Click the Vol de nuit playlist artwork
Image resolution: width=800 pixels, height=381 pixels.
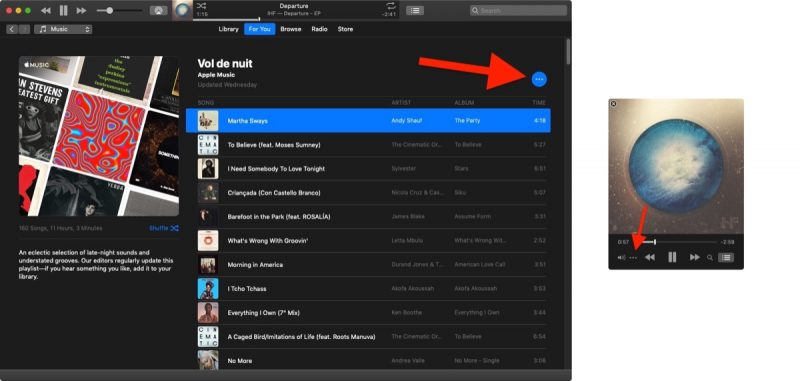99,136
